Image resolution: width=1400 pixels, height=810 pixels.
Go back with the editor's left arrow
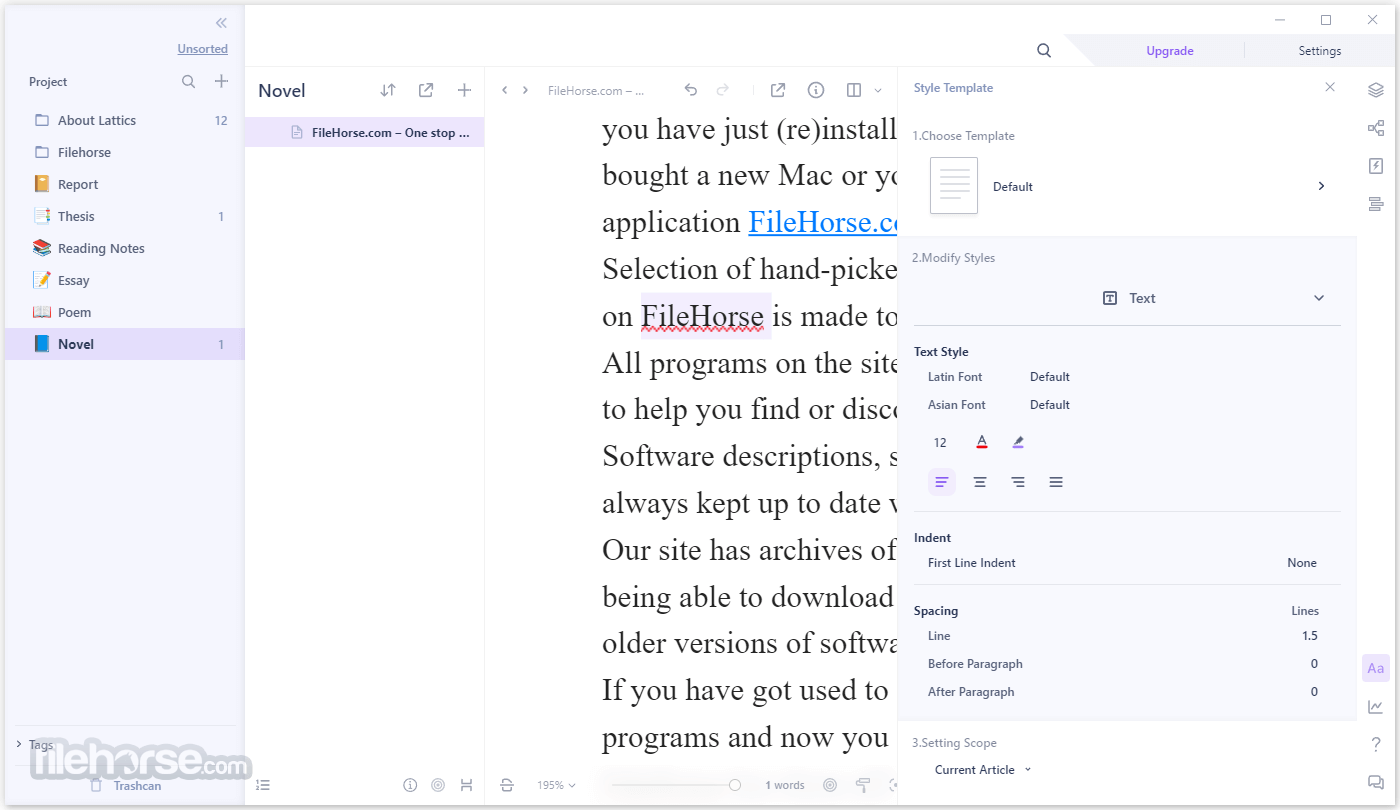(505, 90)
